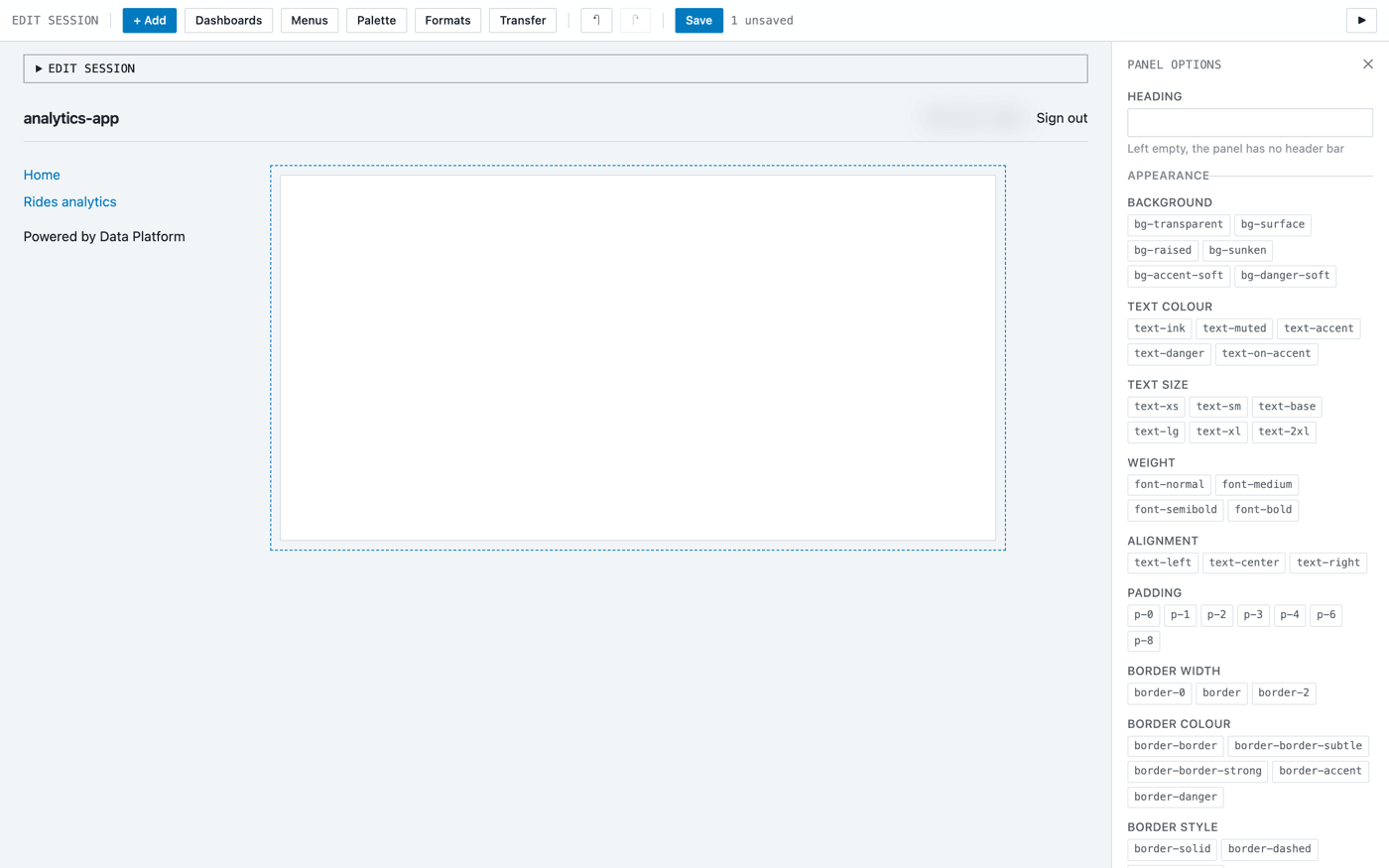The height and width of the screenshot is (868, 1389).
Task: Apply the bg-raised background option
Action: [1163, 250]
